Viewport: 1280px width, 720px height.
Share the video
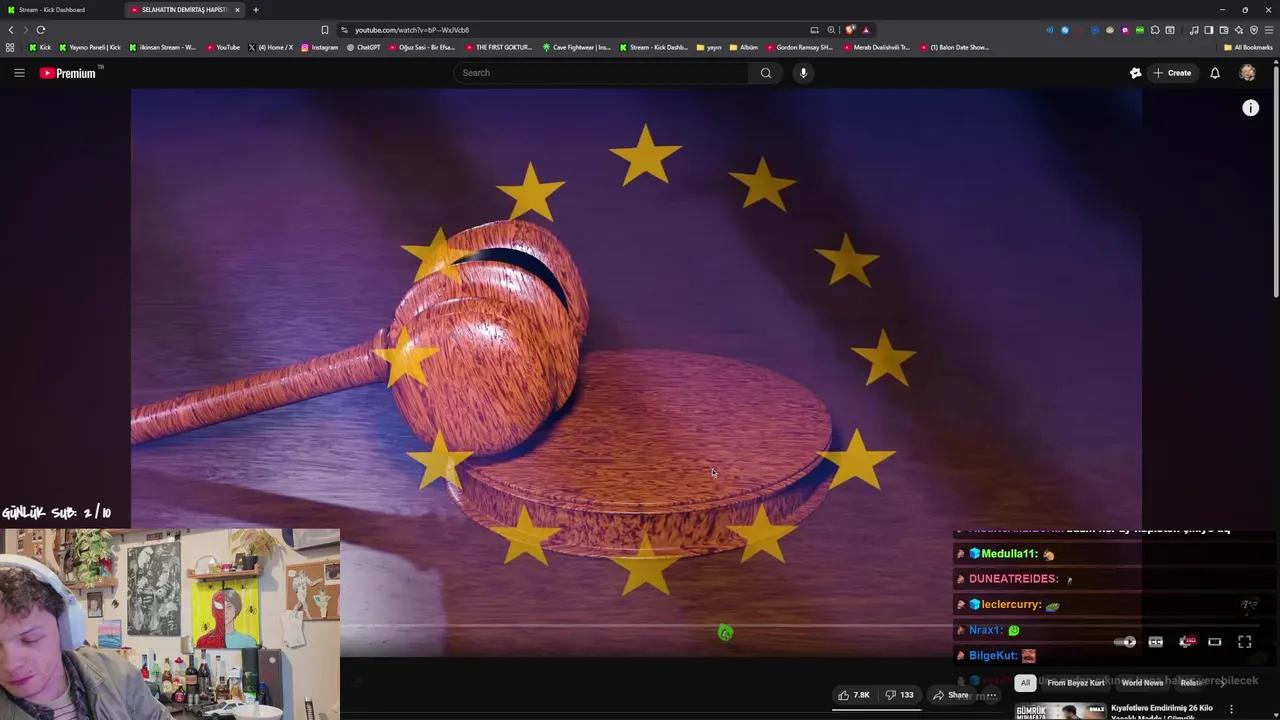pyautogui.click(x=951, y=695)
